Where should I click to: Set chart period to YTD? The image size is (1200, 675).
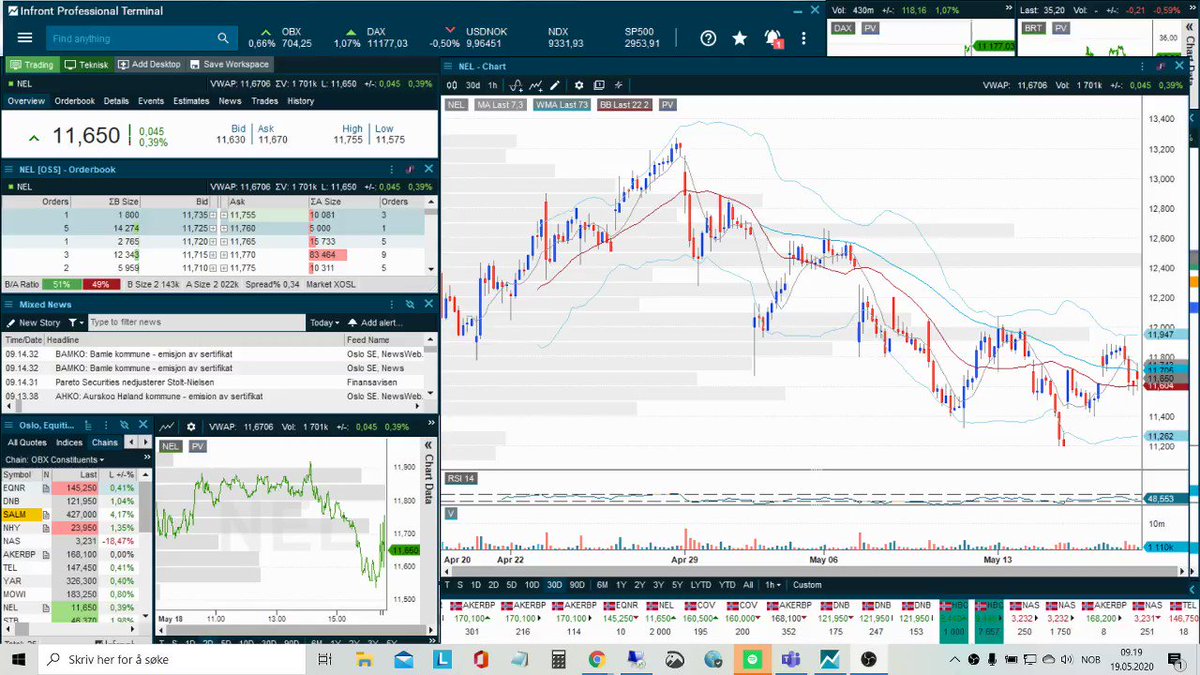click(x=726, y=585)
